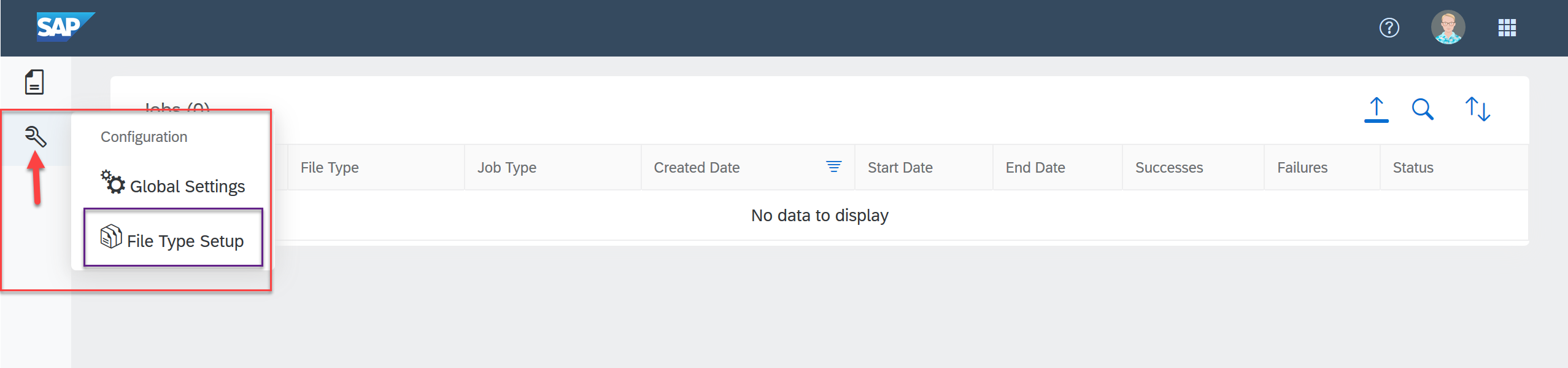This screenshot has height=368, width=1568.
Task: Open the help question mark icon
Action: (x=1389, y=28)
